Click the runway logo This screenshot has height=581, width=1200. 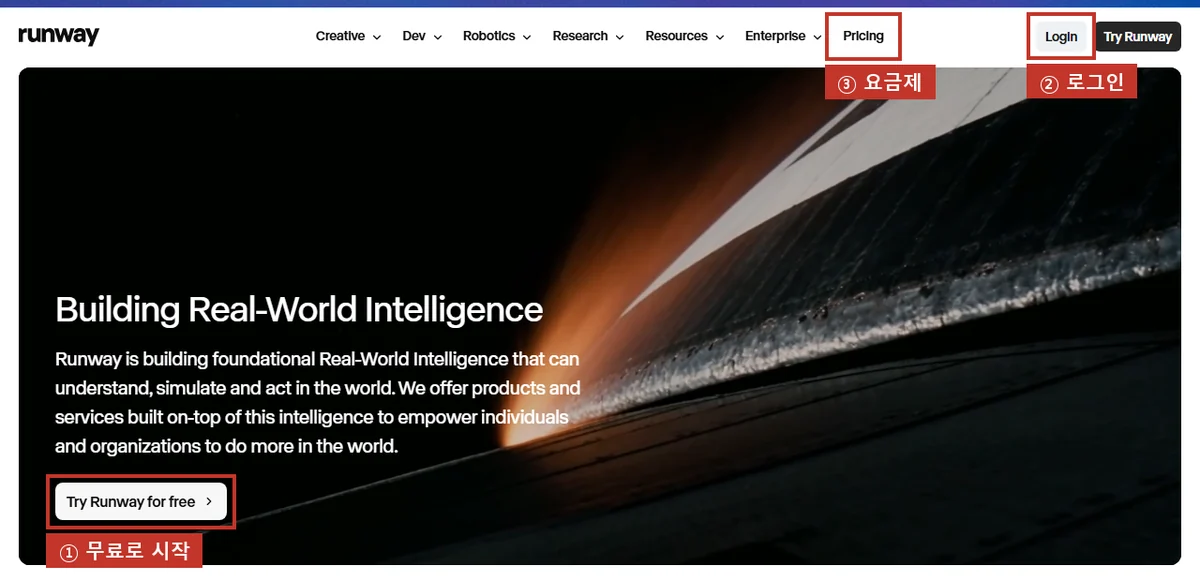[59, 36]
